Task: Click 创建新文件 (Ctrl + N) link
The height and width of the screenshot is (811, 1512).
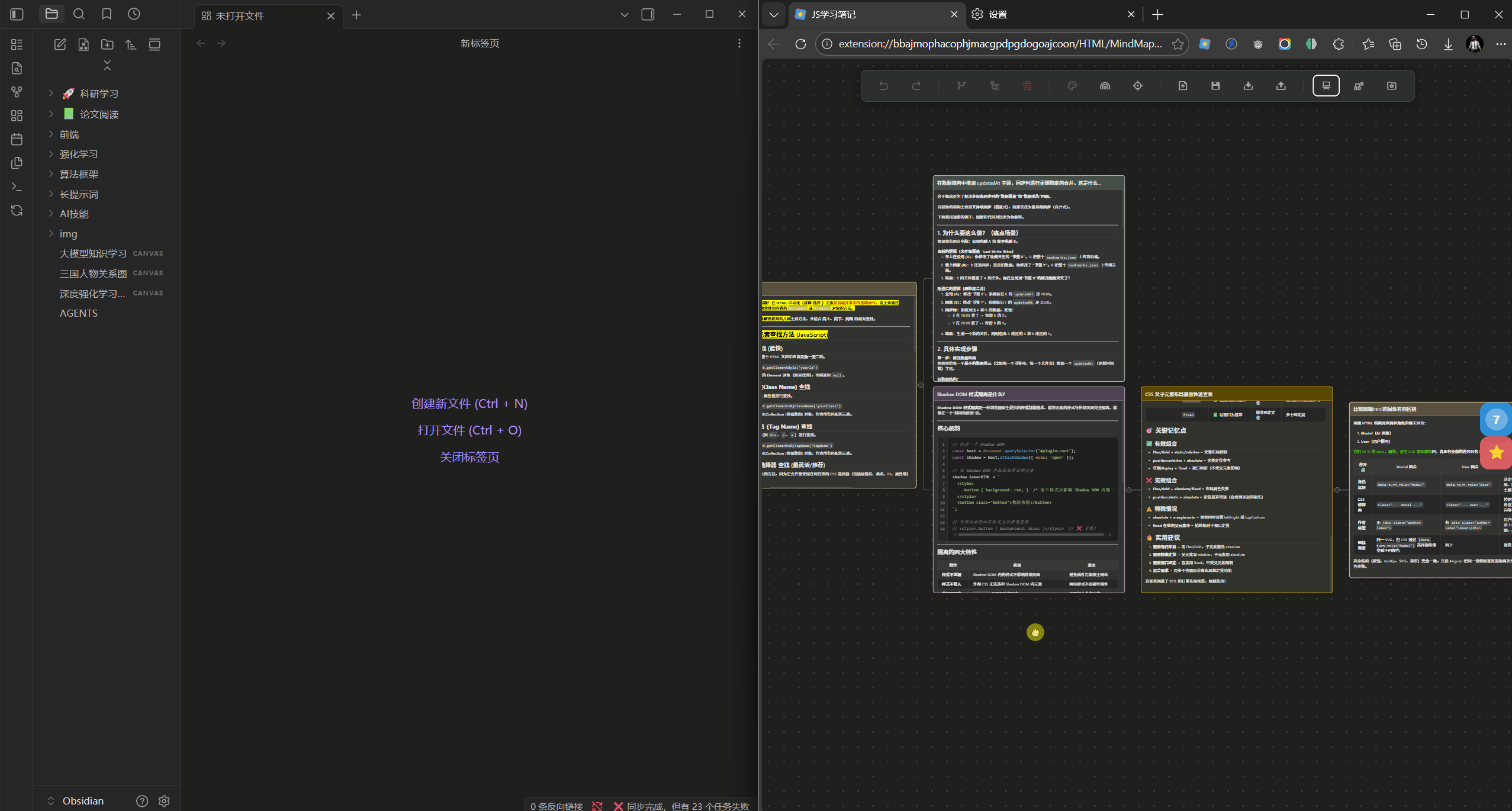Action: click(x=469, y=404)
